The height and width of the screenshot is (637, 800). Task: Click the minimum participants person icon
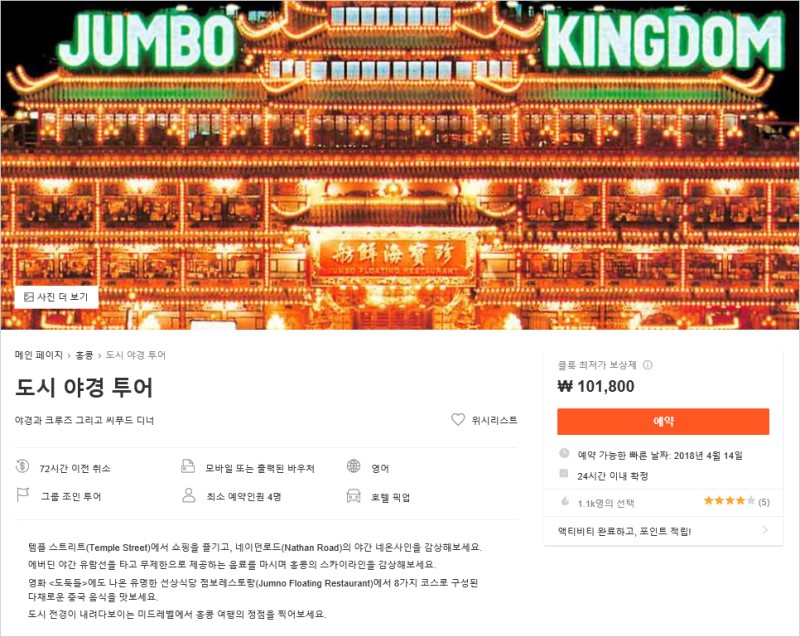(189, 495)
